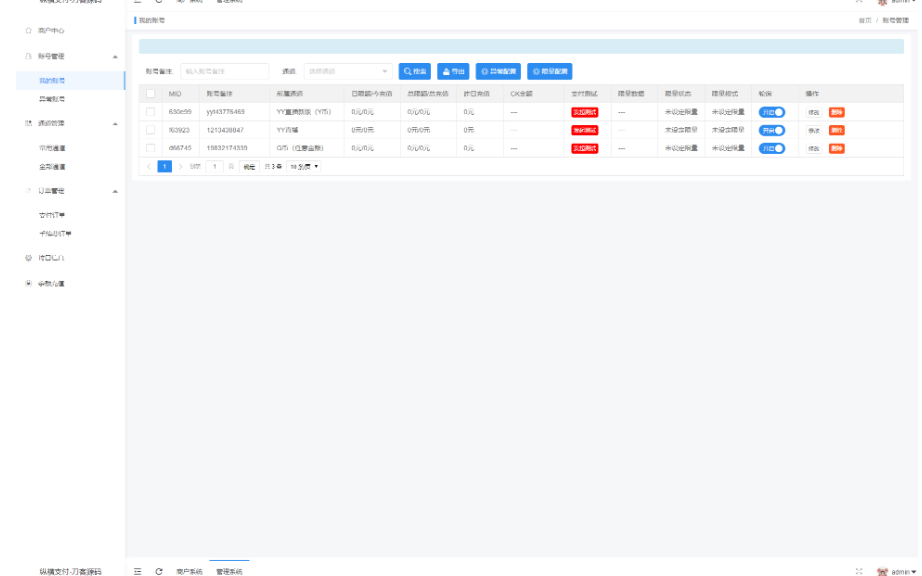Click the next page arrow in pagination

181,166
